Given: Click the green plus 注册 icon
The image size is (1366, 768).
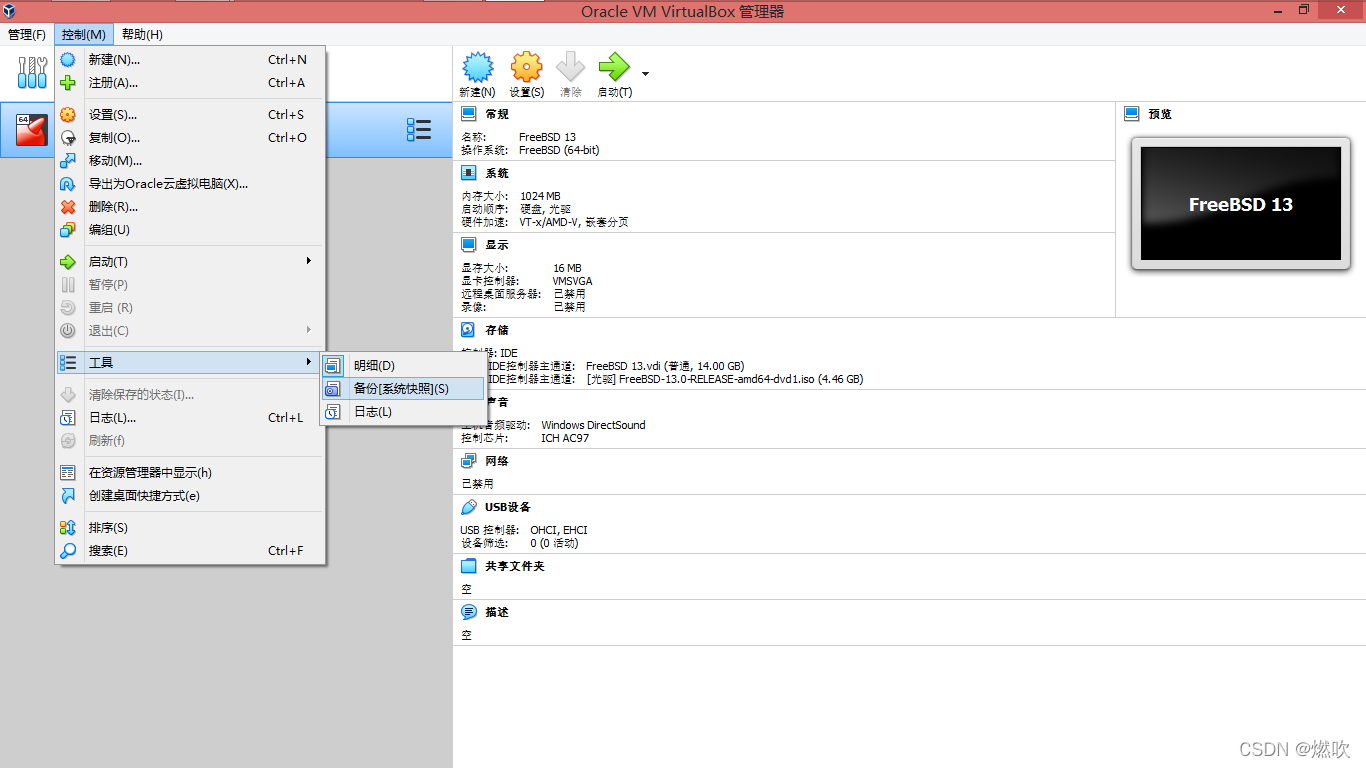Looking at the screenshot, I should point(68,83).
